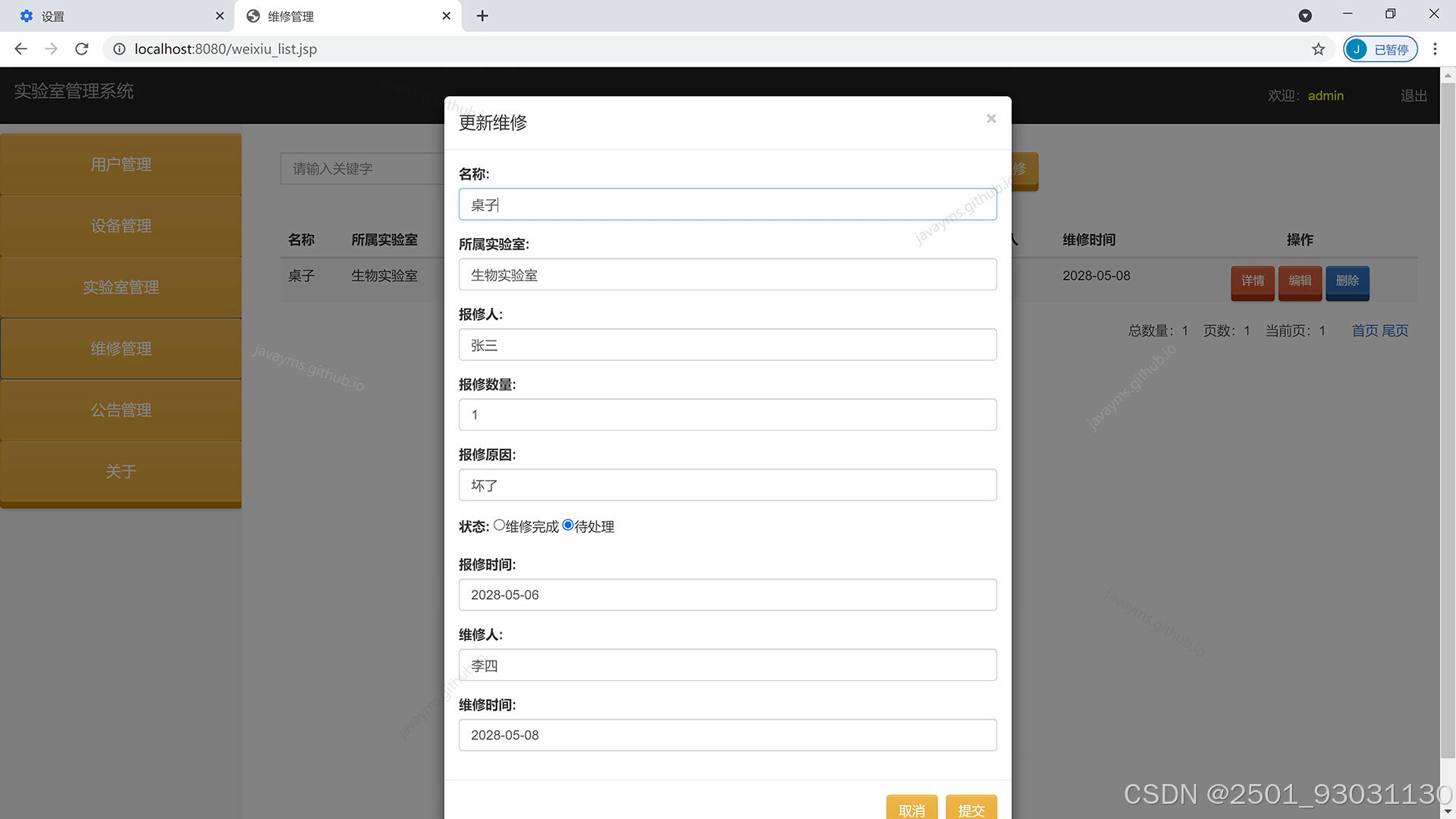This screenshot has height=819, width=1456.
Task: Select 待处理 status radio button
Action: [568, 525]
